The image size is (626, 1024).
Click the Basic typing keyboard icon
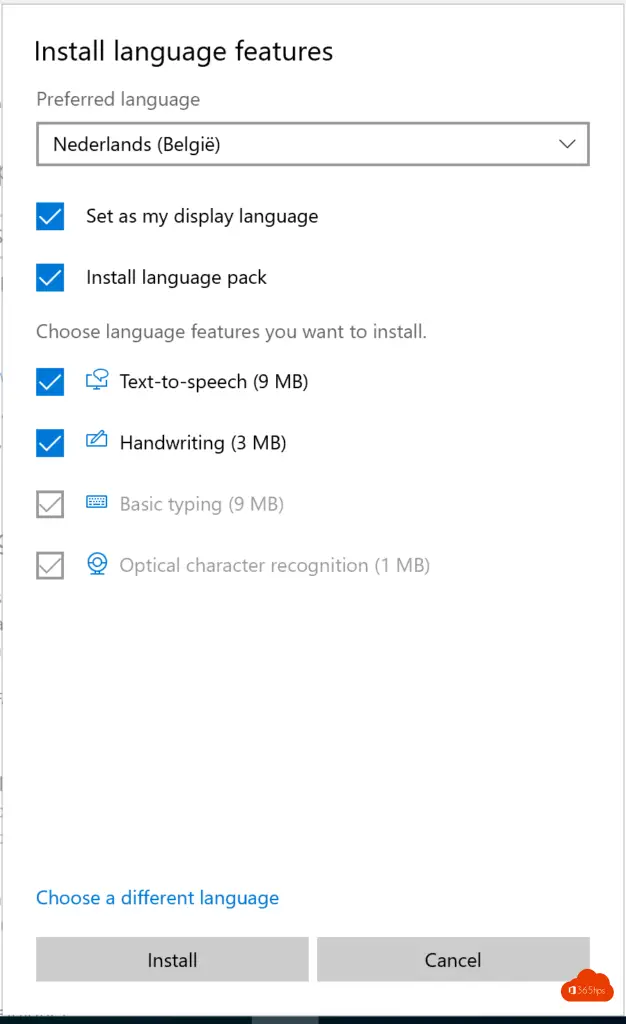[x=97, y=503]
